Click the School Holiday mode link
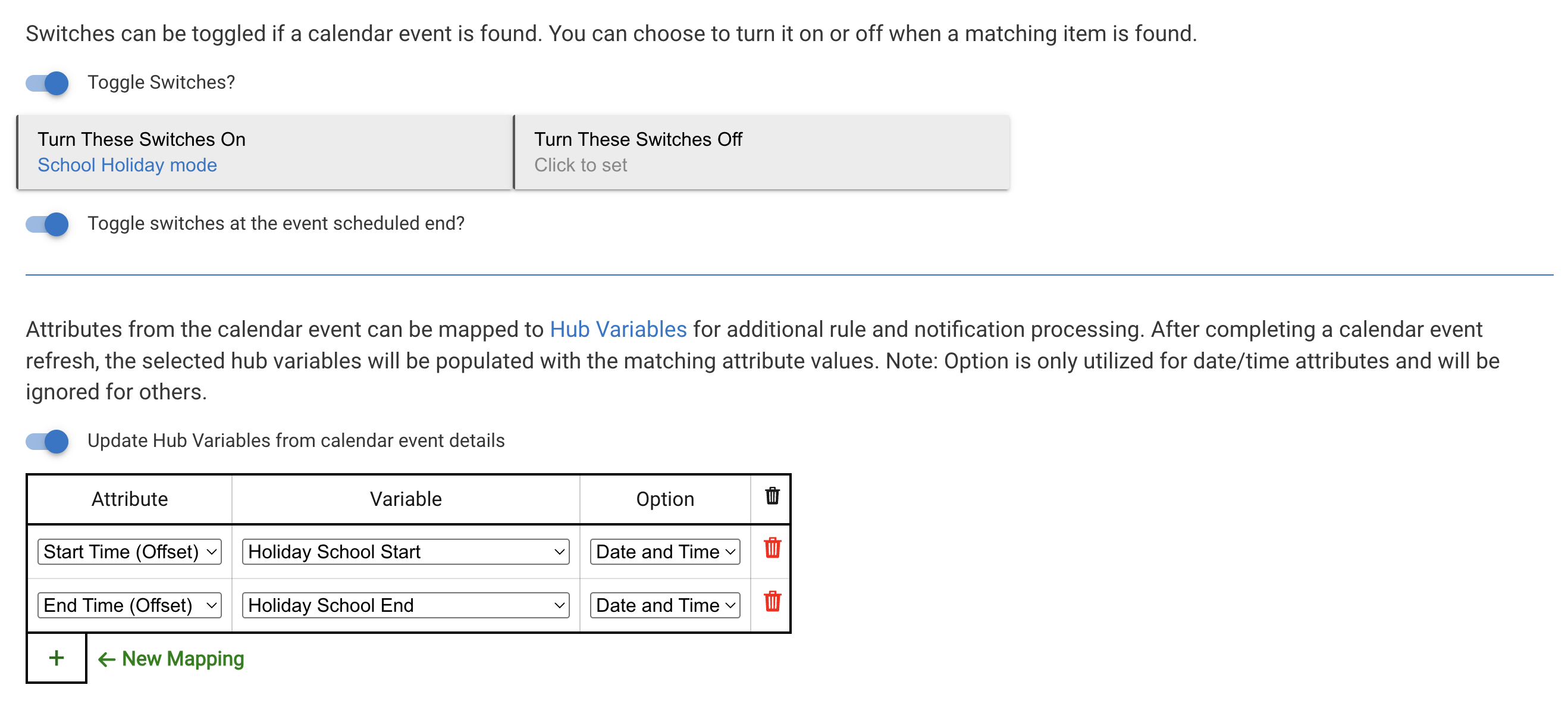This screenshot has width=1568, height=713. (127, 165)
